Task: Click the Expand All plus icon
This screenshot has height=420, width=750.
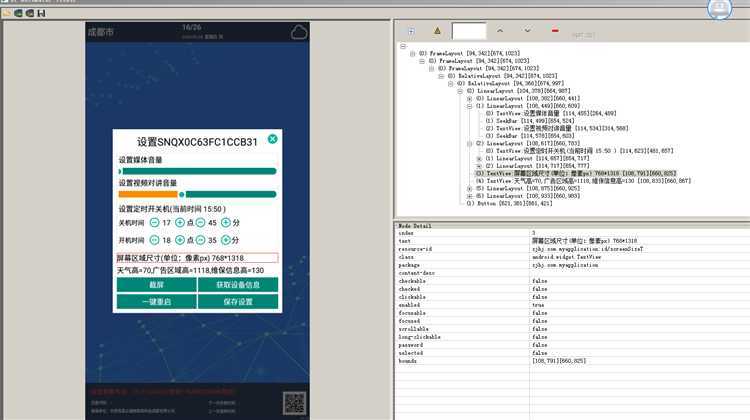Action: (411, 31)
